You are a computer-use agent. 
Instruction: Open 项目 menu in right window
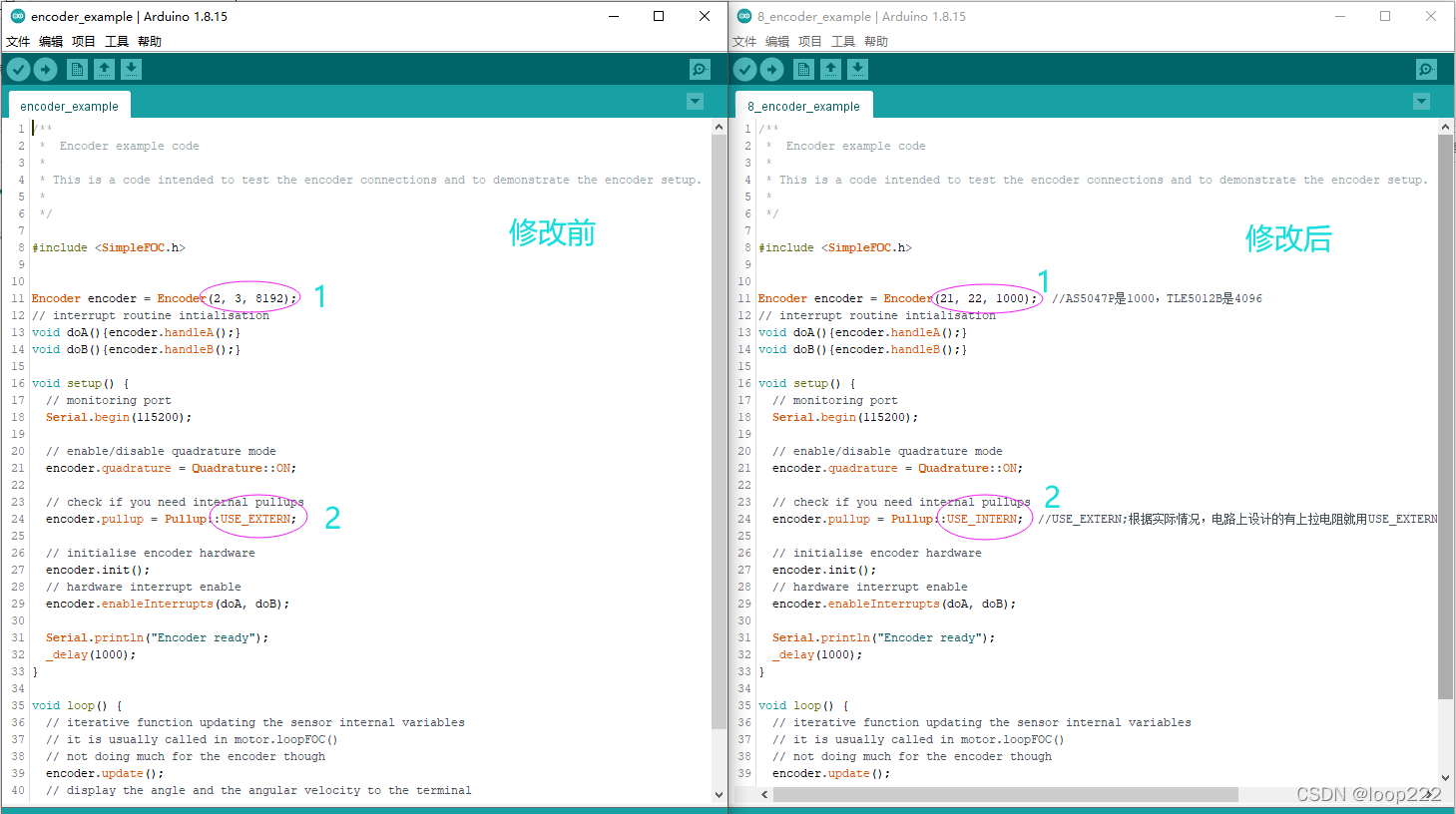coord(810,41)
